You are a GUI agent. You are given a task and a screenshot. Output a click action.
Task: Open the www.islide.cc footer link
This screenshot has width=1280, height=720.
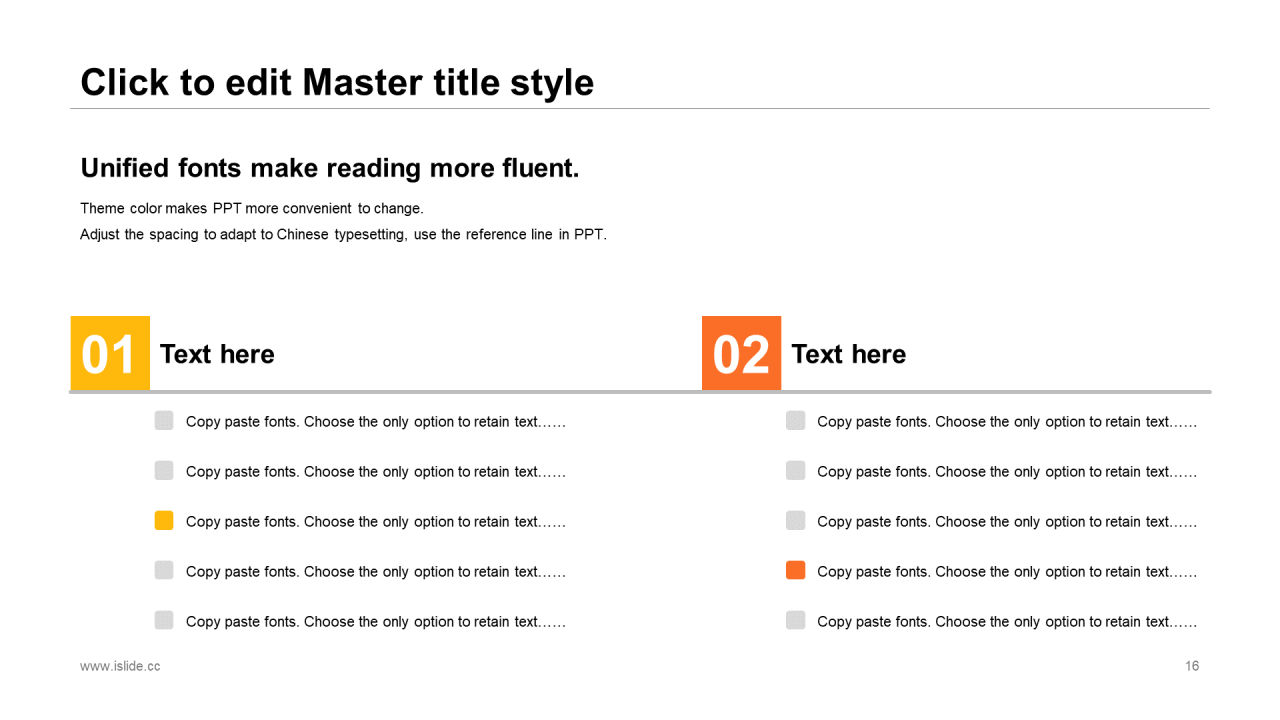[120, 666]
